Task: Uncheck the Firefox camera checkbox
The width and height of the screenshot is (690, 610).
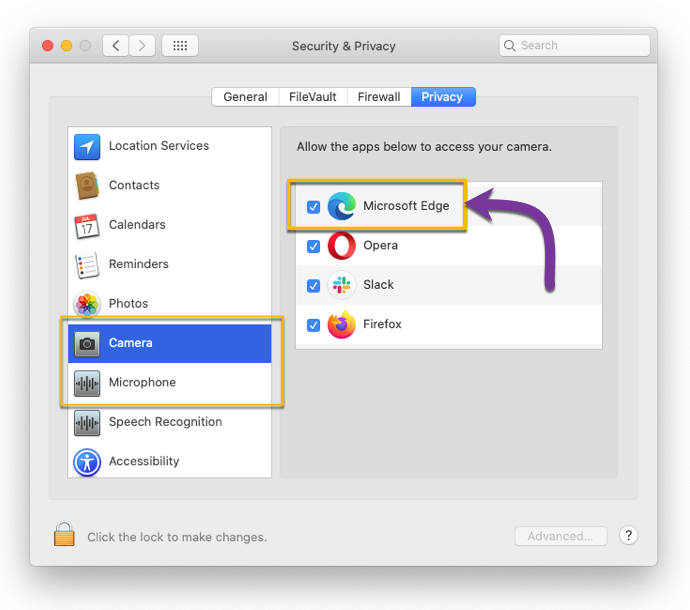Action: tap(313, 325)
